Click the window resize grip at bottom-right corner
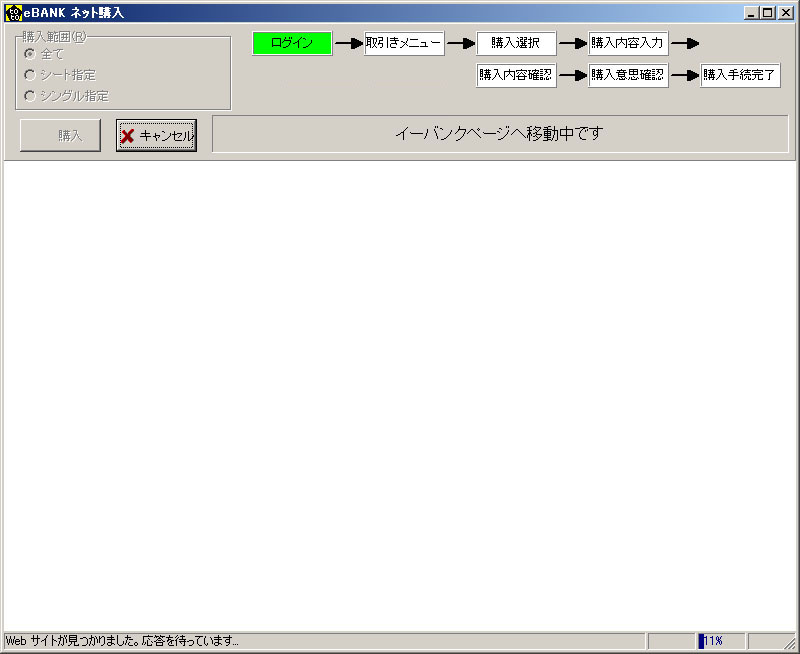Screen dimensions: 800x654 (790, 645)
